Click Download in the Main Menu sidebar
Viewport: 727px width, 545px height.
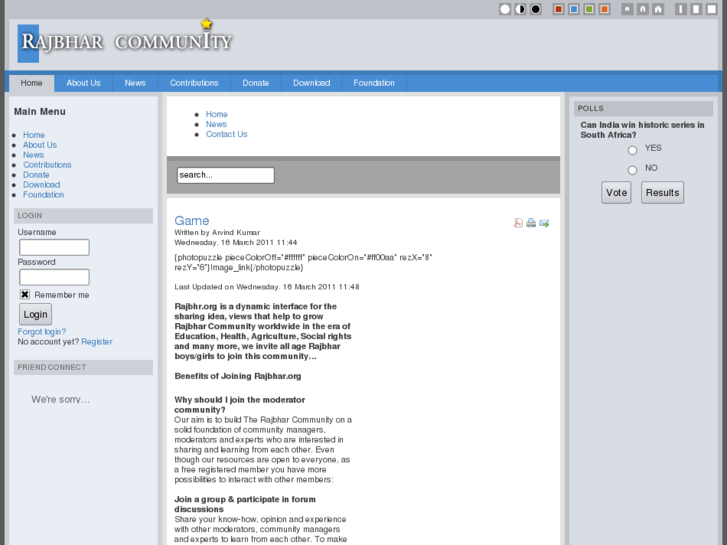(x=42, y=185)
